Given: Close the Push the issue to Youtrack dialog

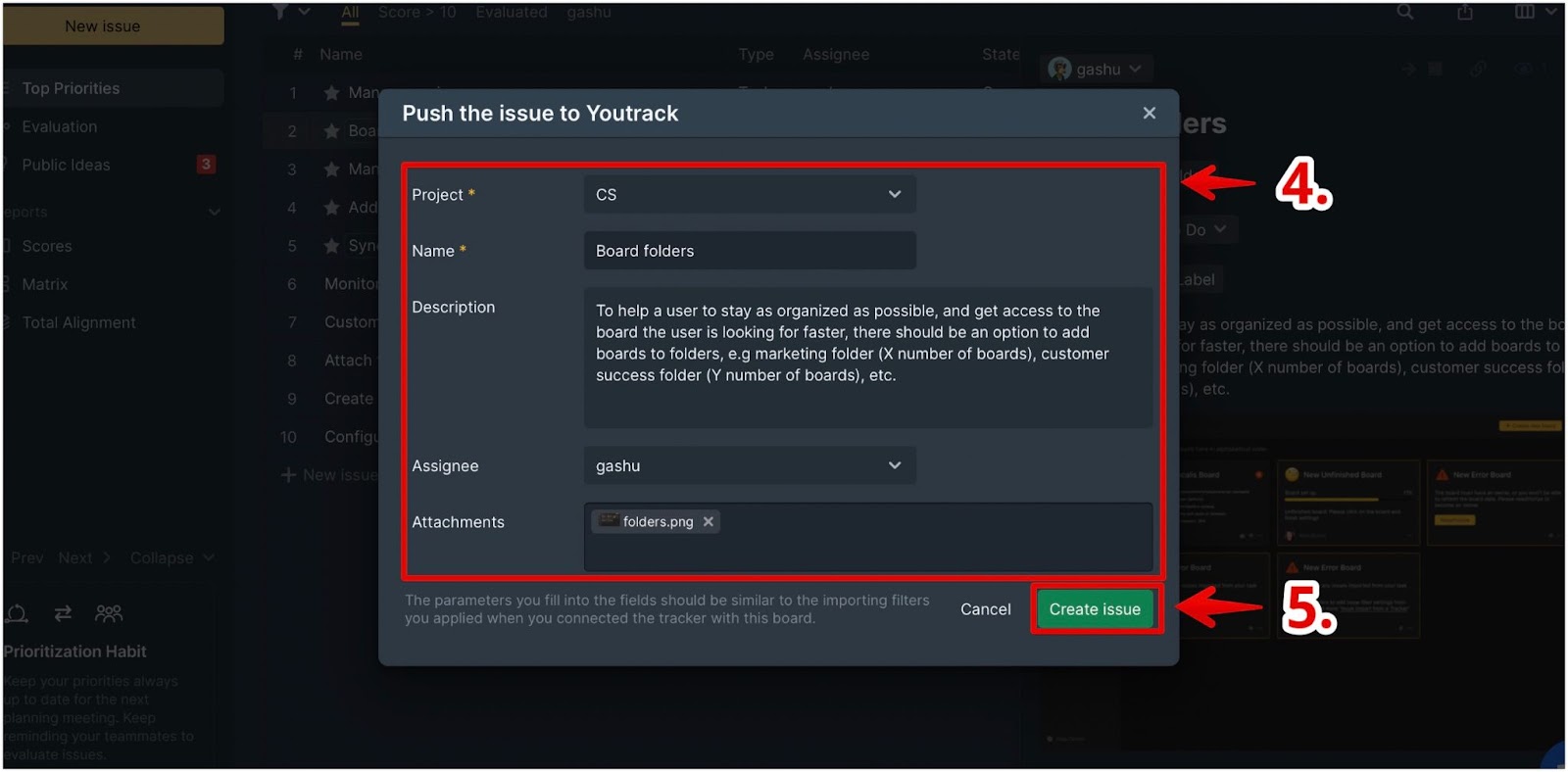Looking at the screenshot, I should [x=1150, y=114].
